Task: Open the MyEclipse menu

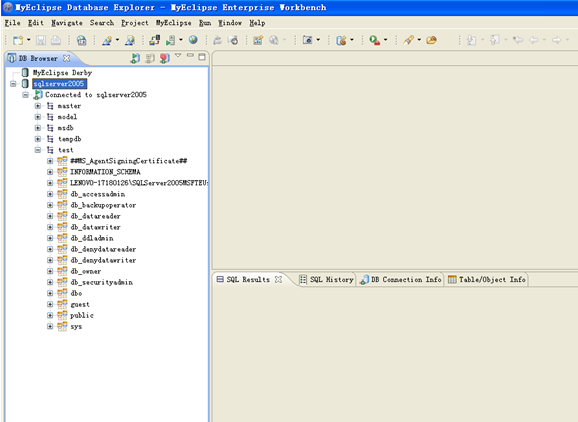Action: point(174,23)
